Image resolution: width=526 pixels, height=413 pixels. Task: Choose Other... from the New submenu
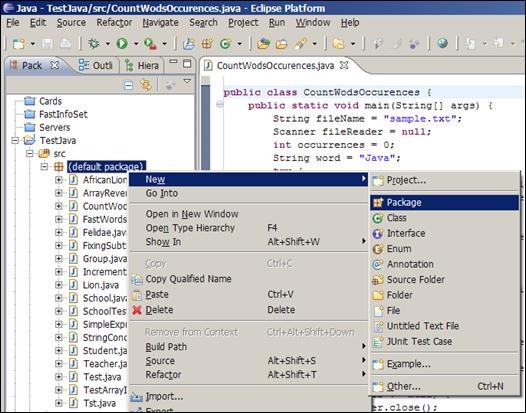[444, 386]
